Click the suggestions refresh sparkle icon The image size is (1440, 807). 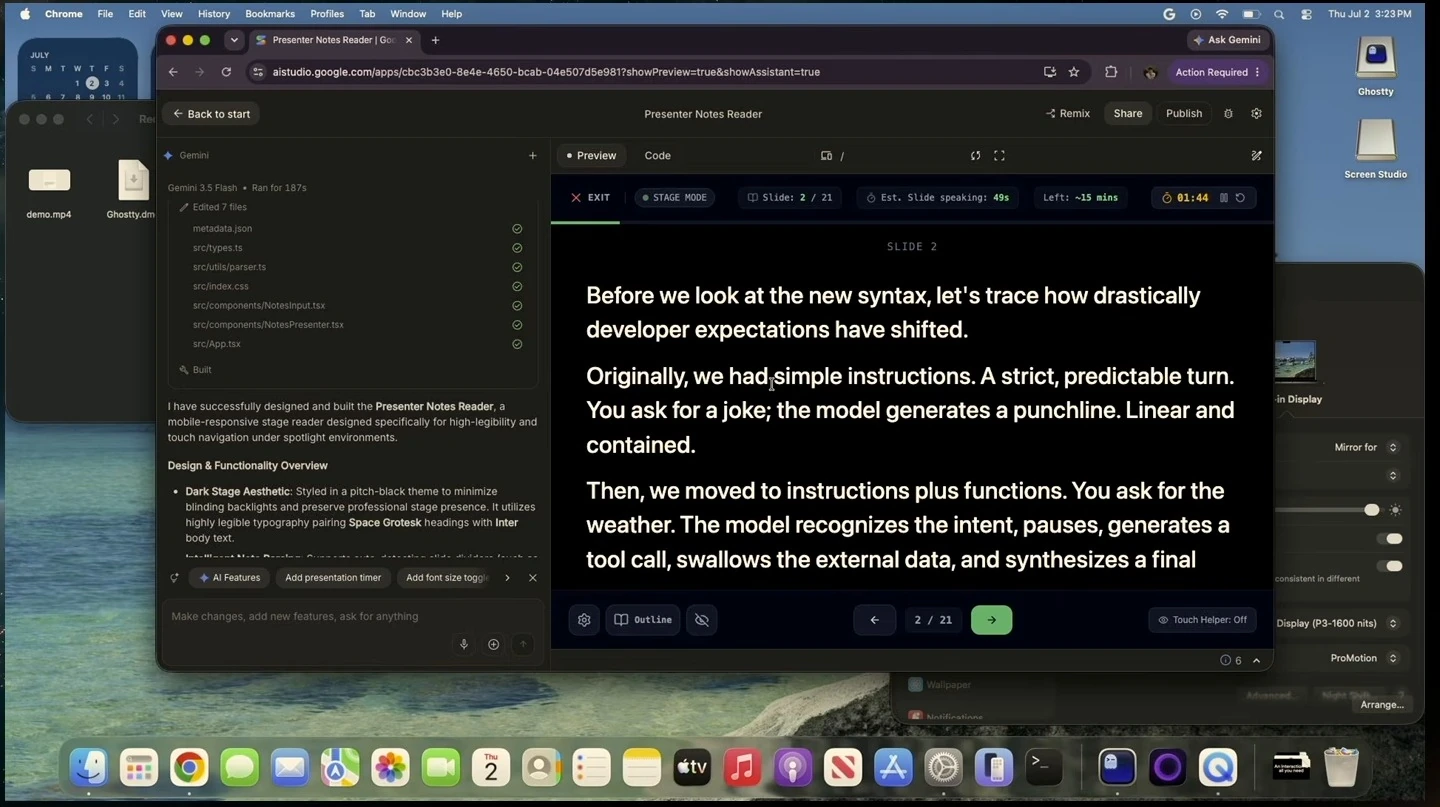[174, 578]
